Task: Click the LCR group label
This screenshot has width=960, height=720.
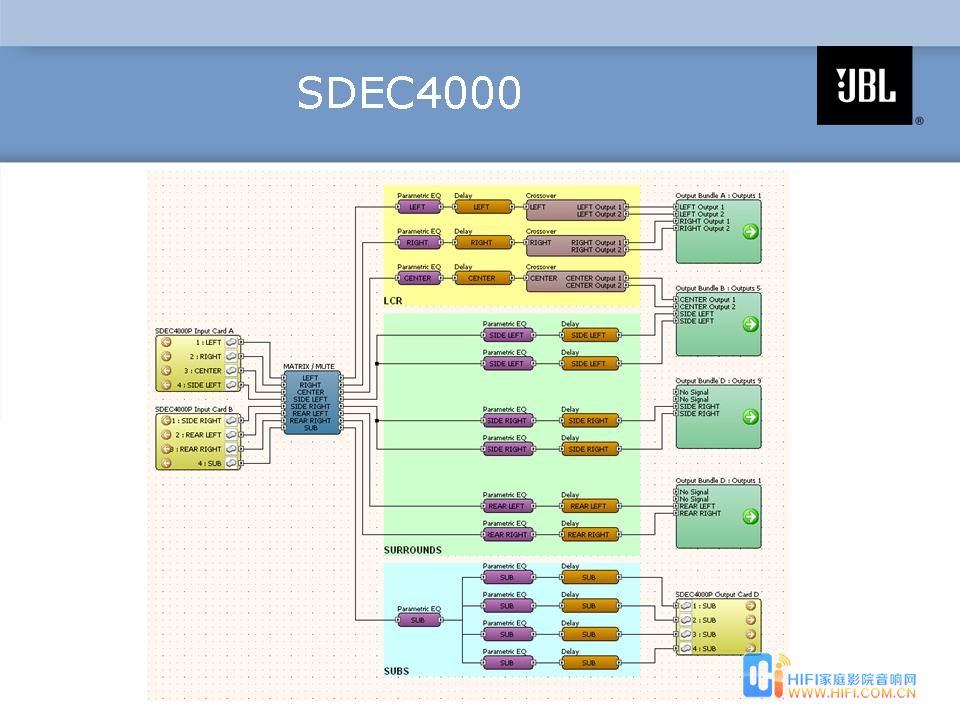Action: (x=393, y=300)
